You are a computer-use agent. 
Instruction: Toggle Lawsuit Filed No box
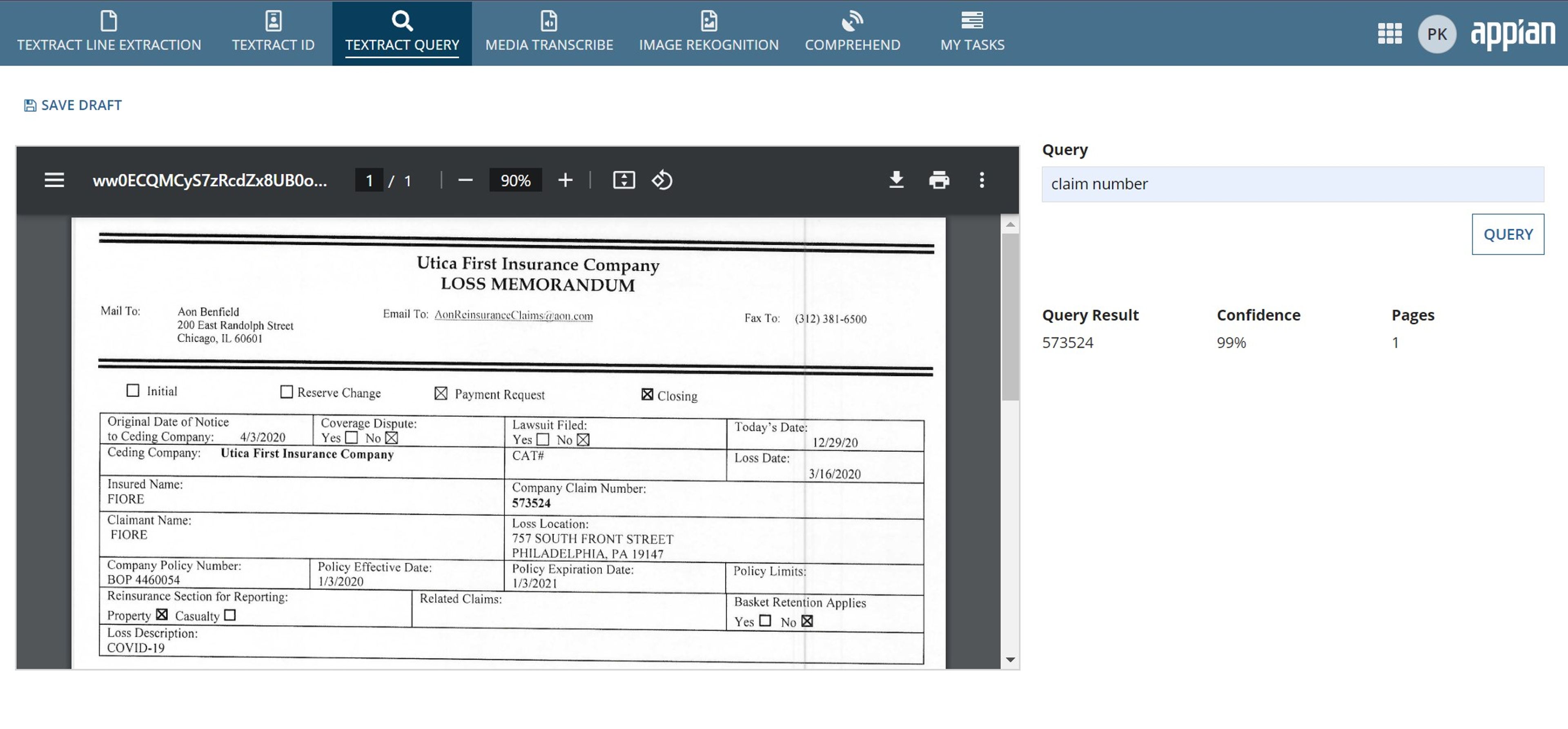coord(583,439)
